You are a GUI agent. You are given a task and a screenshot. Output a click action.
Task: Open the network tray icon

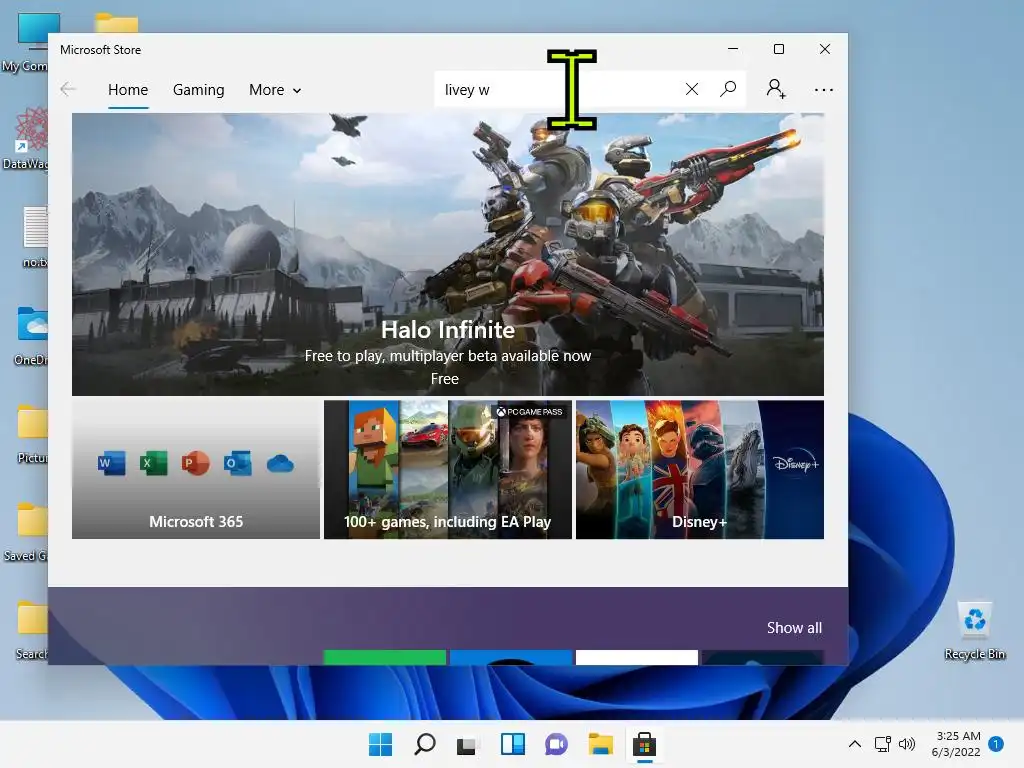coord(882,744)
